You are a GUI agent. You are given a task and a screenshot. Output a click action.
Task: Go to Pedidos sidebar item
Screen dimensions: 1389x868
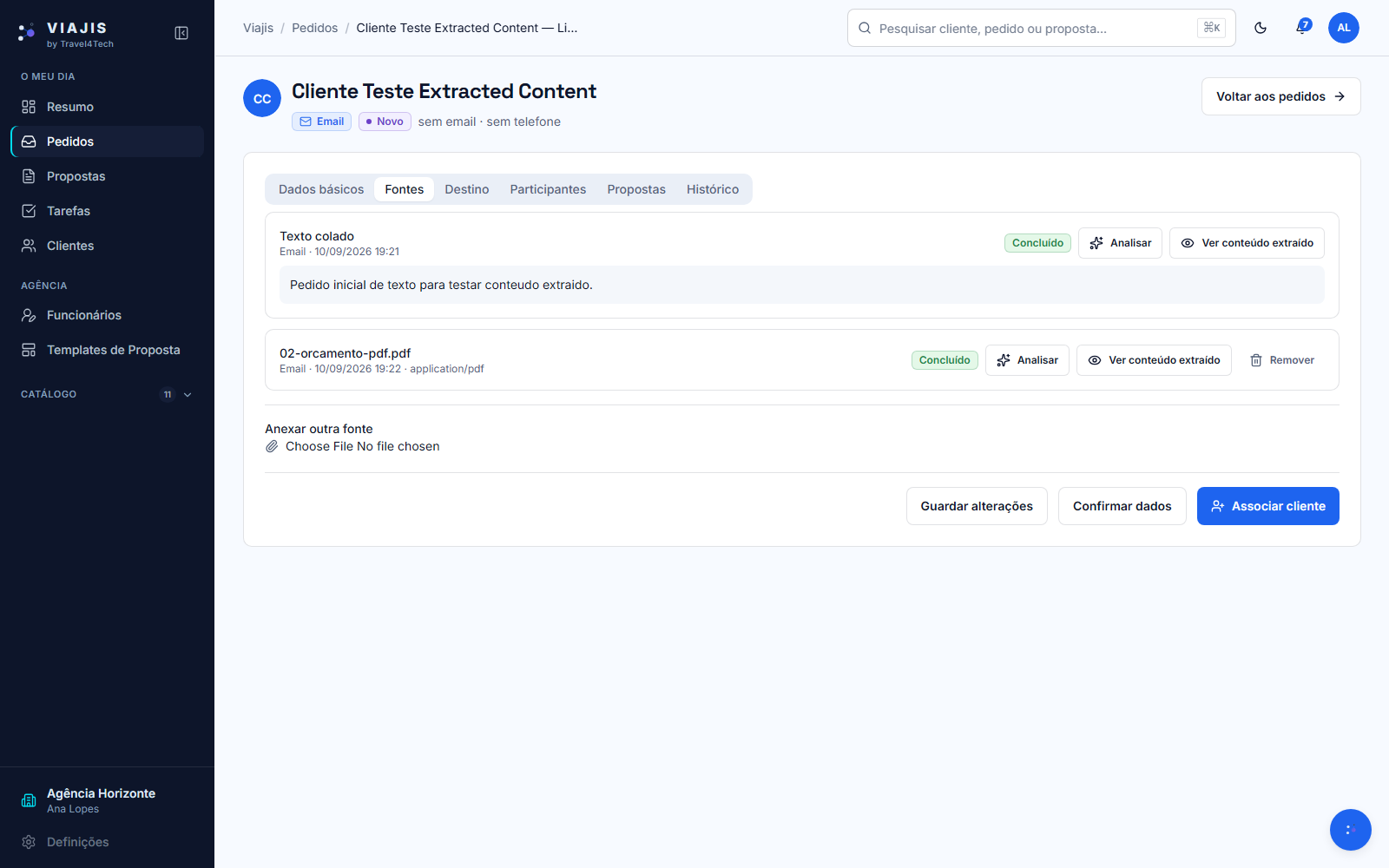click(107, 141)
